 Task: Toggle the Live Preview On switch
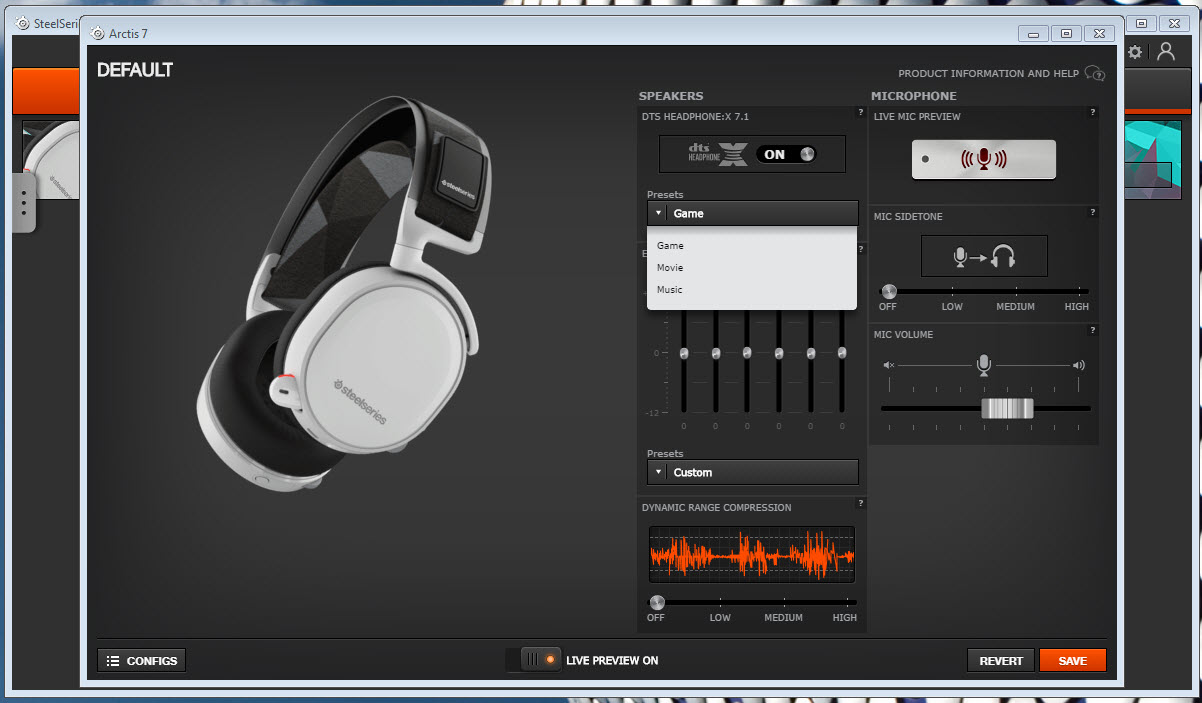(x=541, y=660)
